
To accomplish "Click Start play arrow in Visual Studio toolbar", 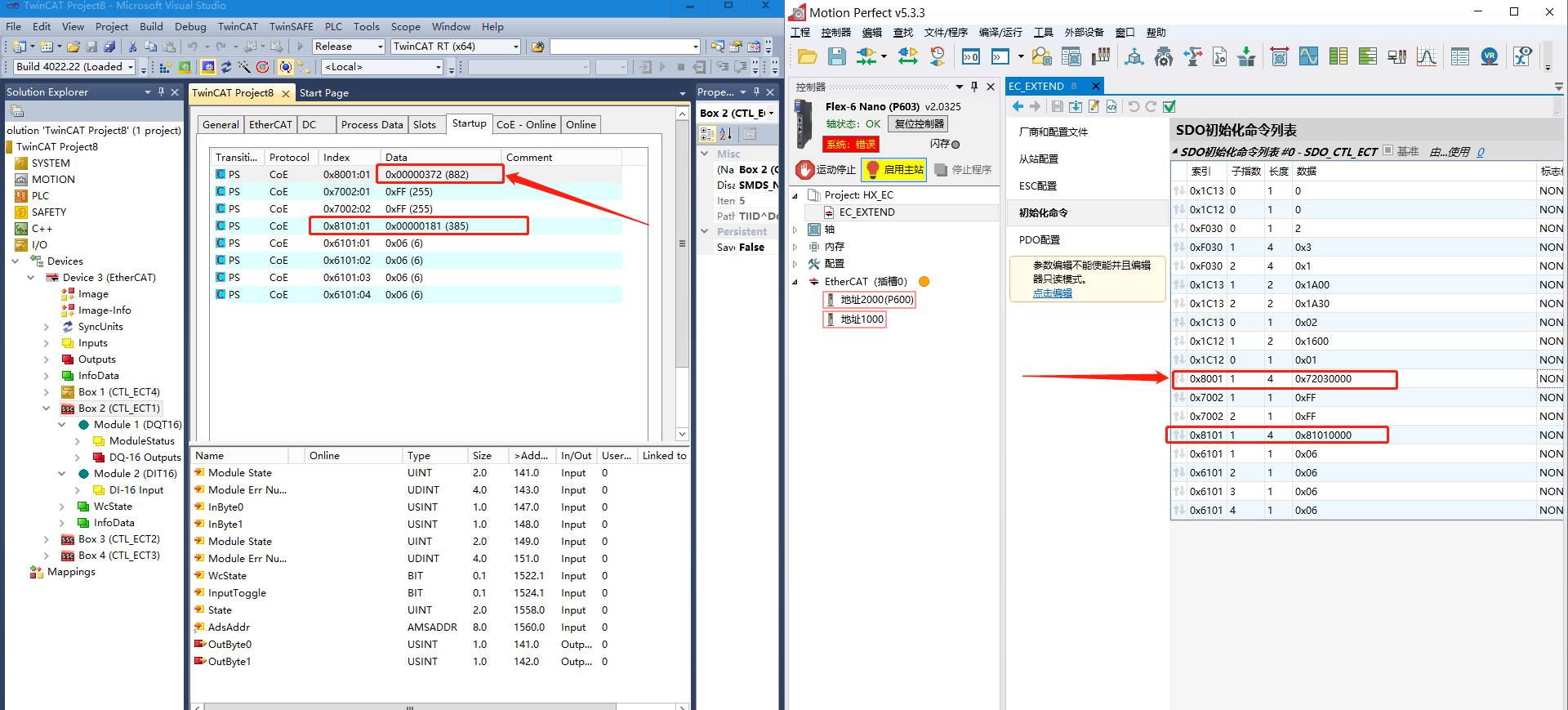I will [301, 47].
